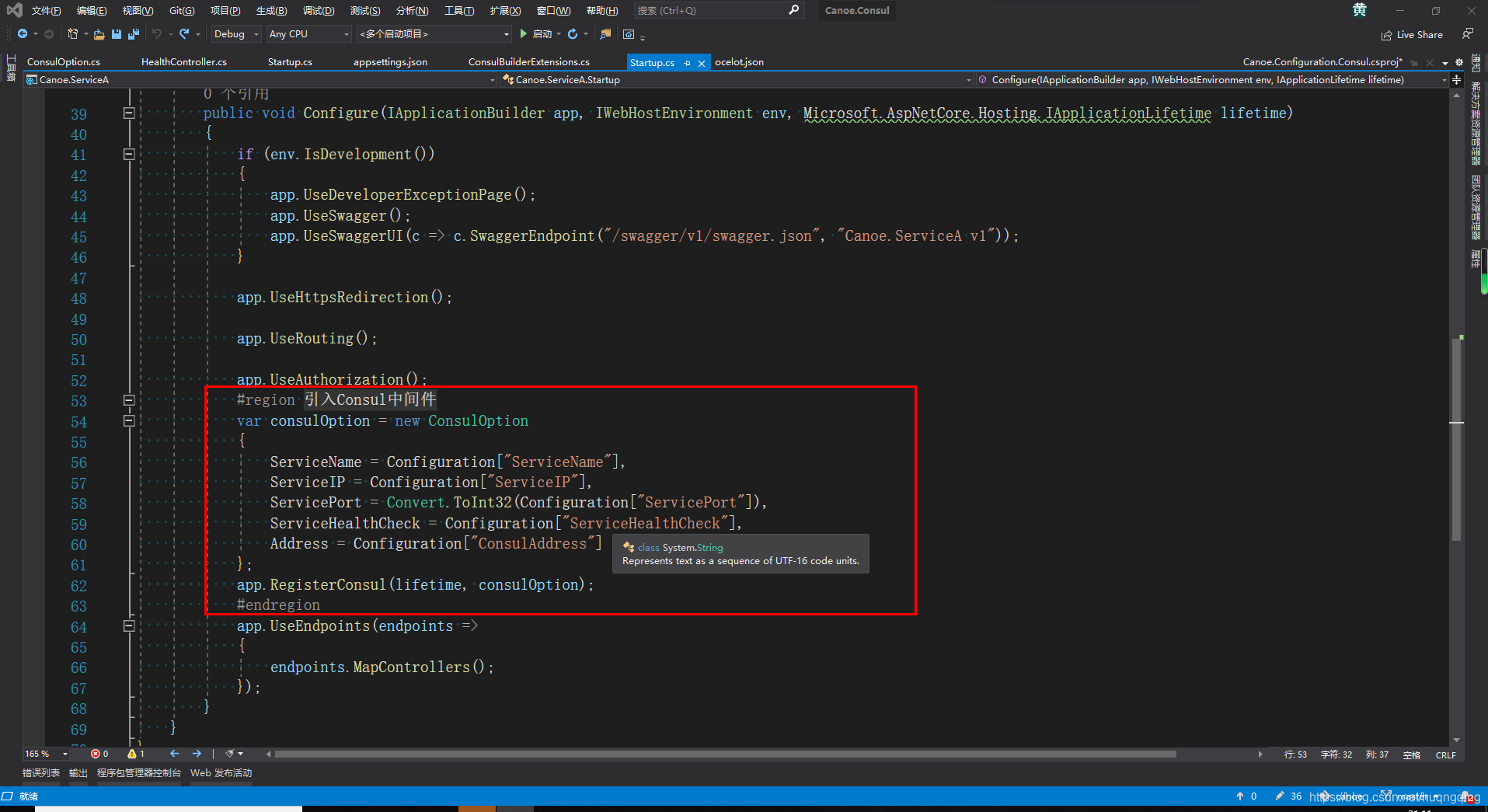
Task: Open the Git(G) menu
Action: pos(182,11)
